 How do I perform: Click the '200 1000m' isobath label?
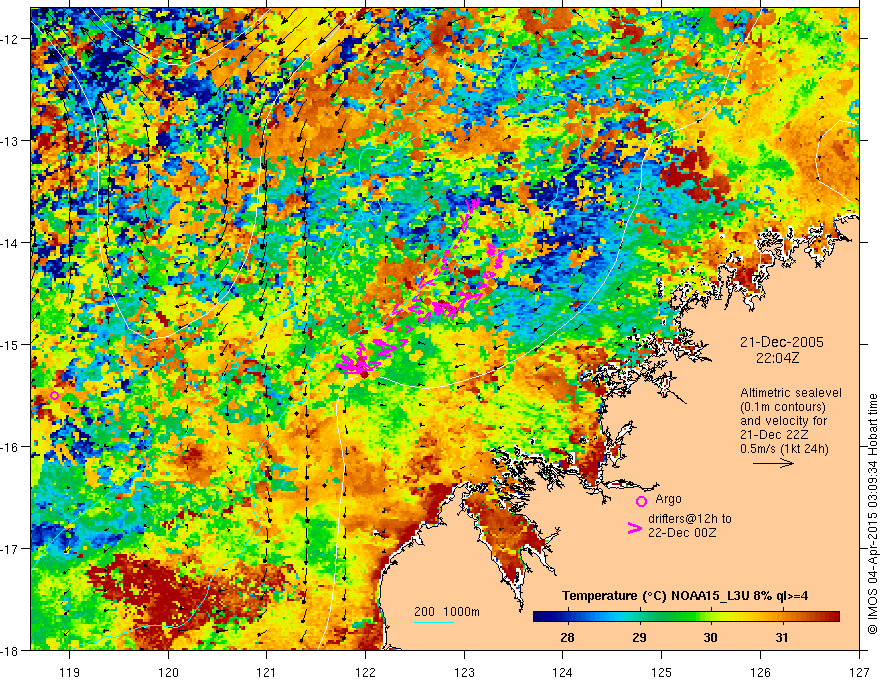click(x=447, y=612)
